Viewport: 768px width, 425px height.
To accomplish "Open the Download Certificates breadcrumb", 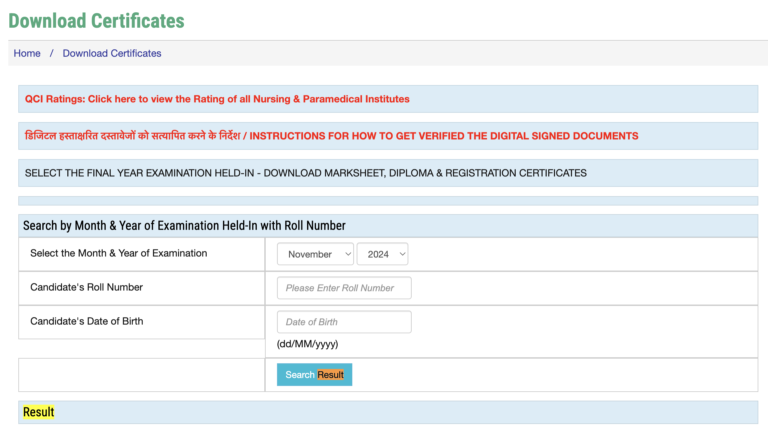I will coord(112,53).
